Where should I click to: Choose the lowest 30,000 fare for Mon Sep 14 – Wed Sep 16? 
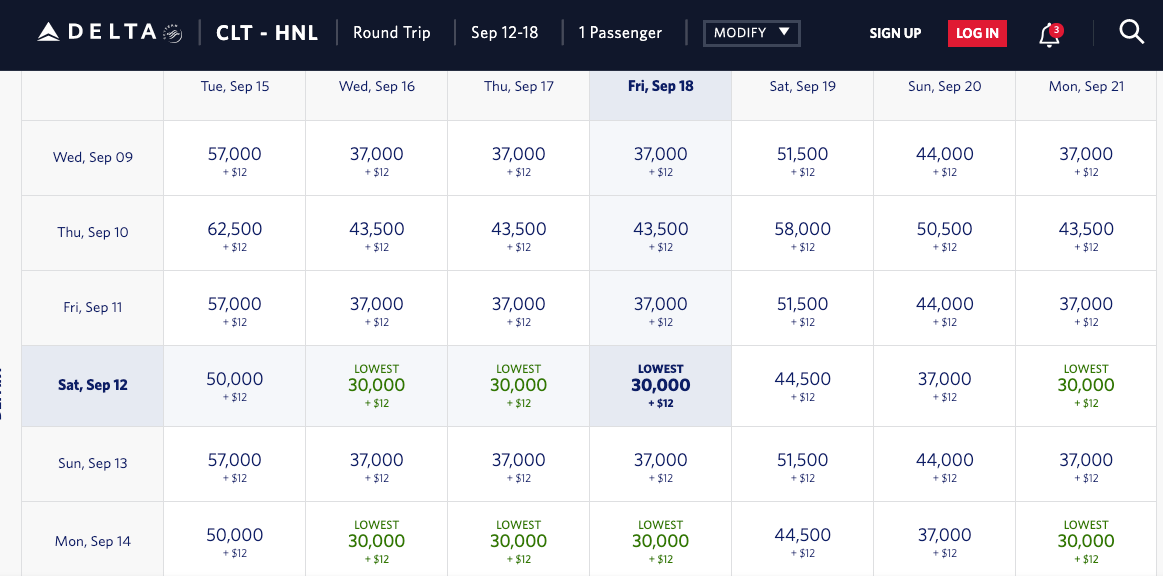[376, 541]
